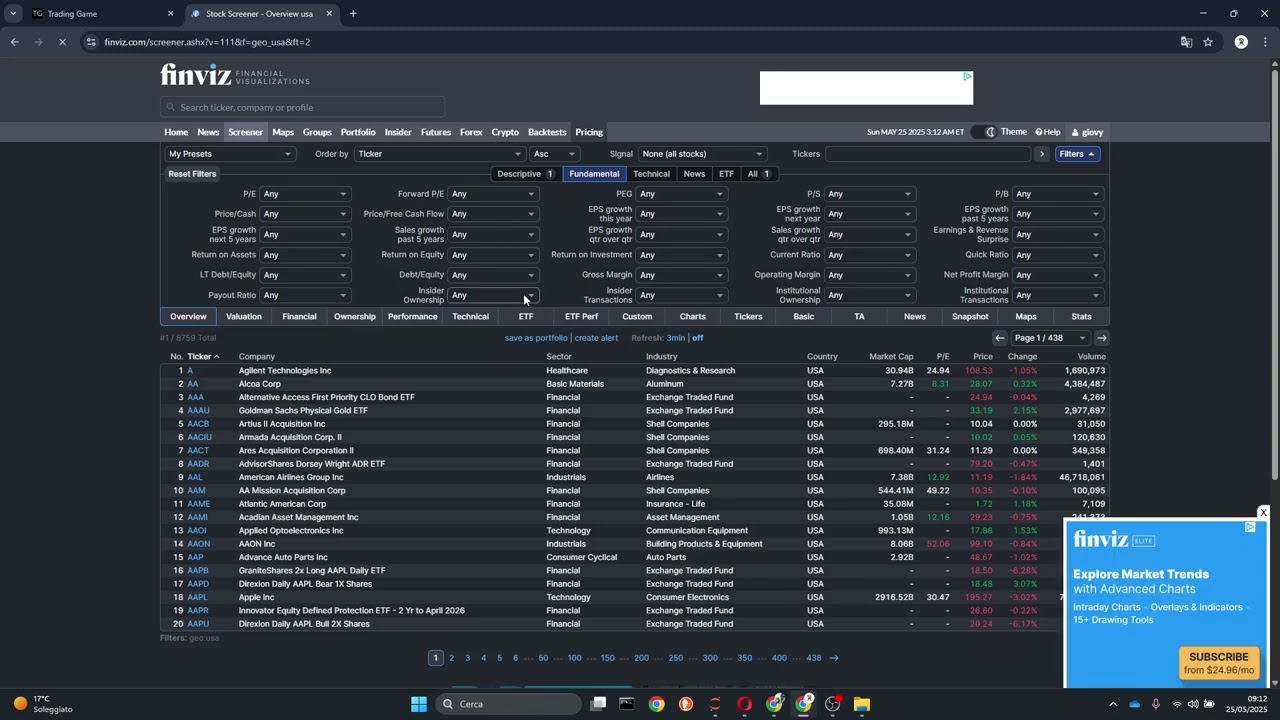The width and height of the screenshot is (1280, 720).
Task: Open the Debt/Equity filter dropdown
Action: tap(493, 275)
